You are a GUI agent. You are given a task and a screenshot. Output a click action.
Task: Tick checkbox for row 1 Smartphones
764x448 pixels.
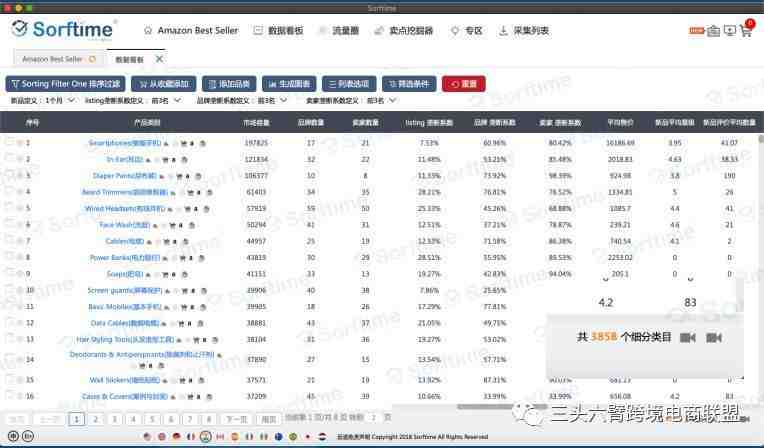tap(8, 142)
